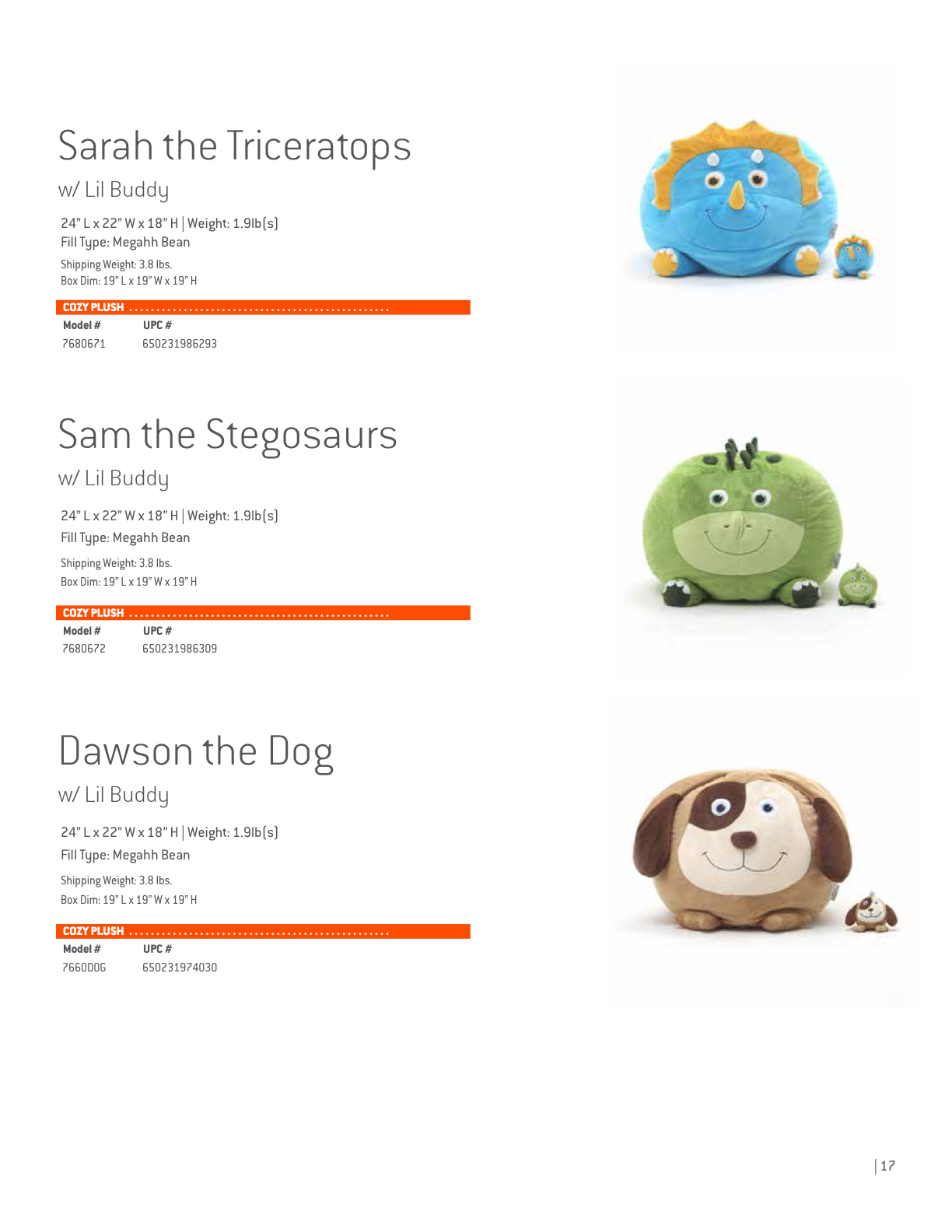The width and height of the screenshot is (952, 1232).
Task: Select the Cozy Plush bar under Stegosaurs
Action: pos(263,613)
